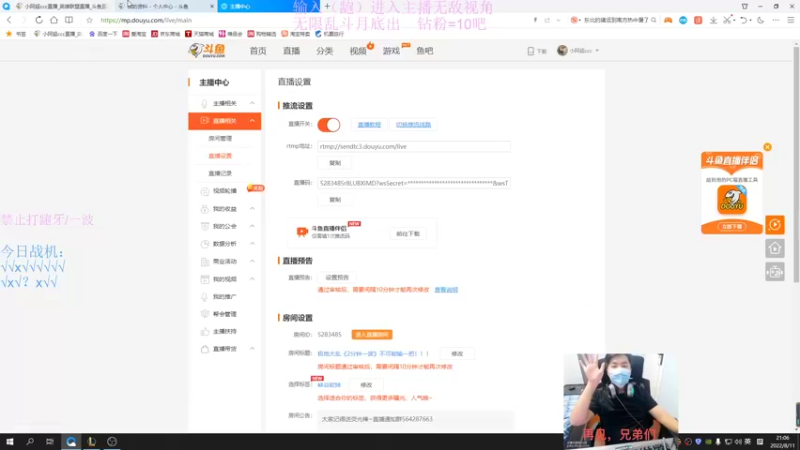Open the 百度一下 bookmark
This screenshot has width=800, height=450.
(103, 34)
